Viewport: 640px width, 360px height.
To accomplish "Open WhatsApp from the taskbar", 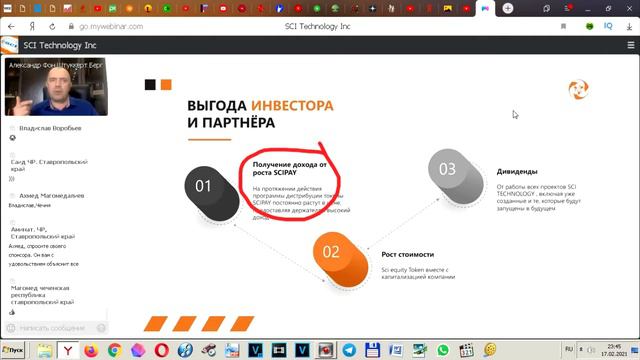I will tap(443, 350).
